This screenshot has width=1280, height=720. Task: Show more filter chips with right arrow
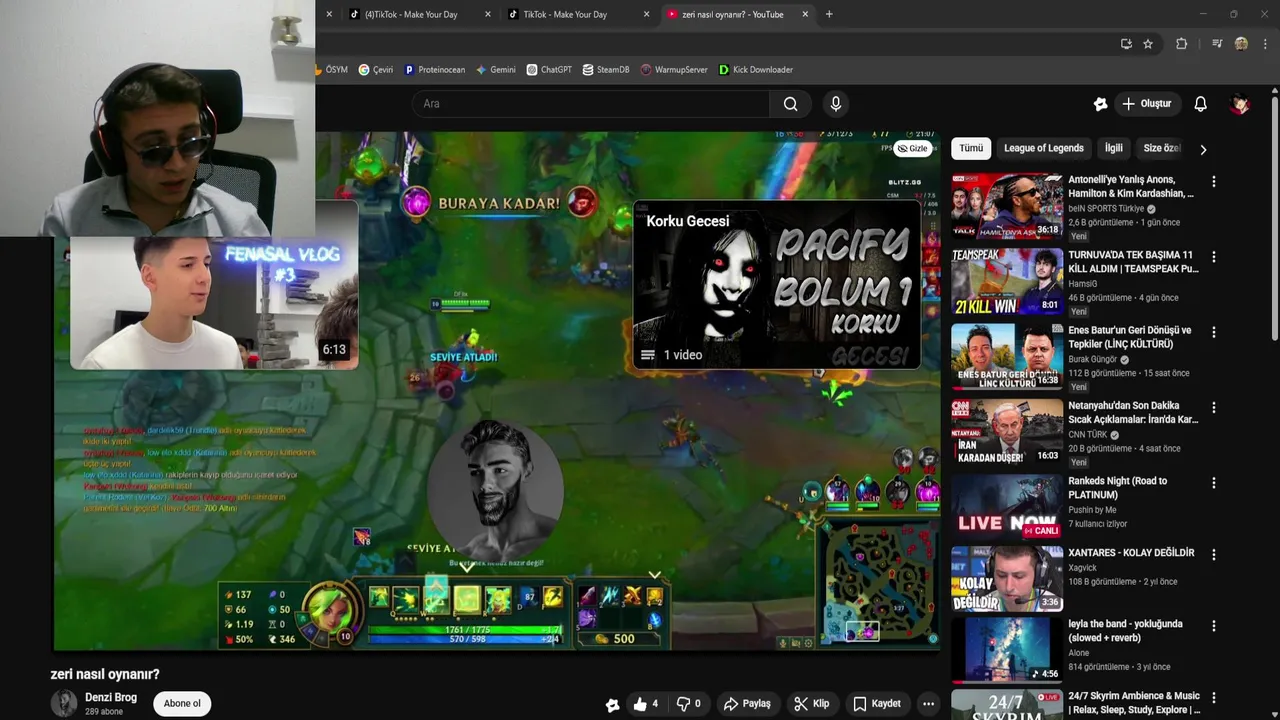click(1203, 149)
